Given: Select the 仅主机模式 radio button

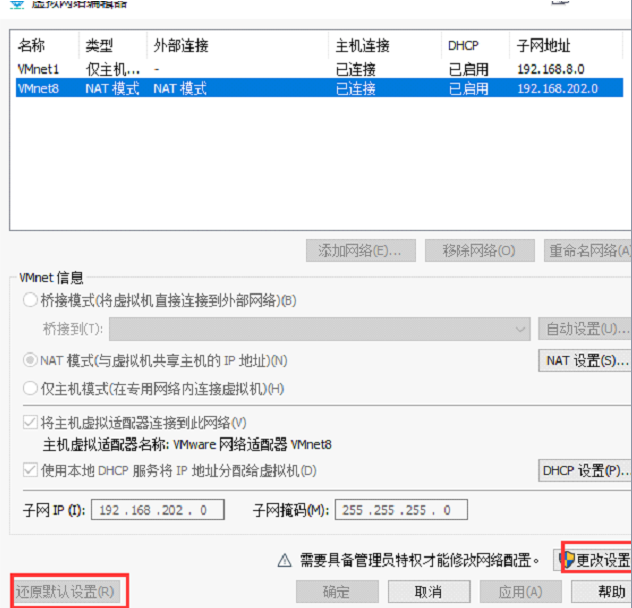Looking at the screenshot, I should (x=30, y=388).
